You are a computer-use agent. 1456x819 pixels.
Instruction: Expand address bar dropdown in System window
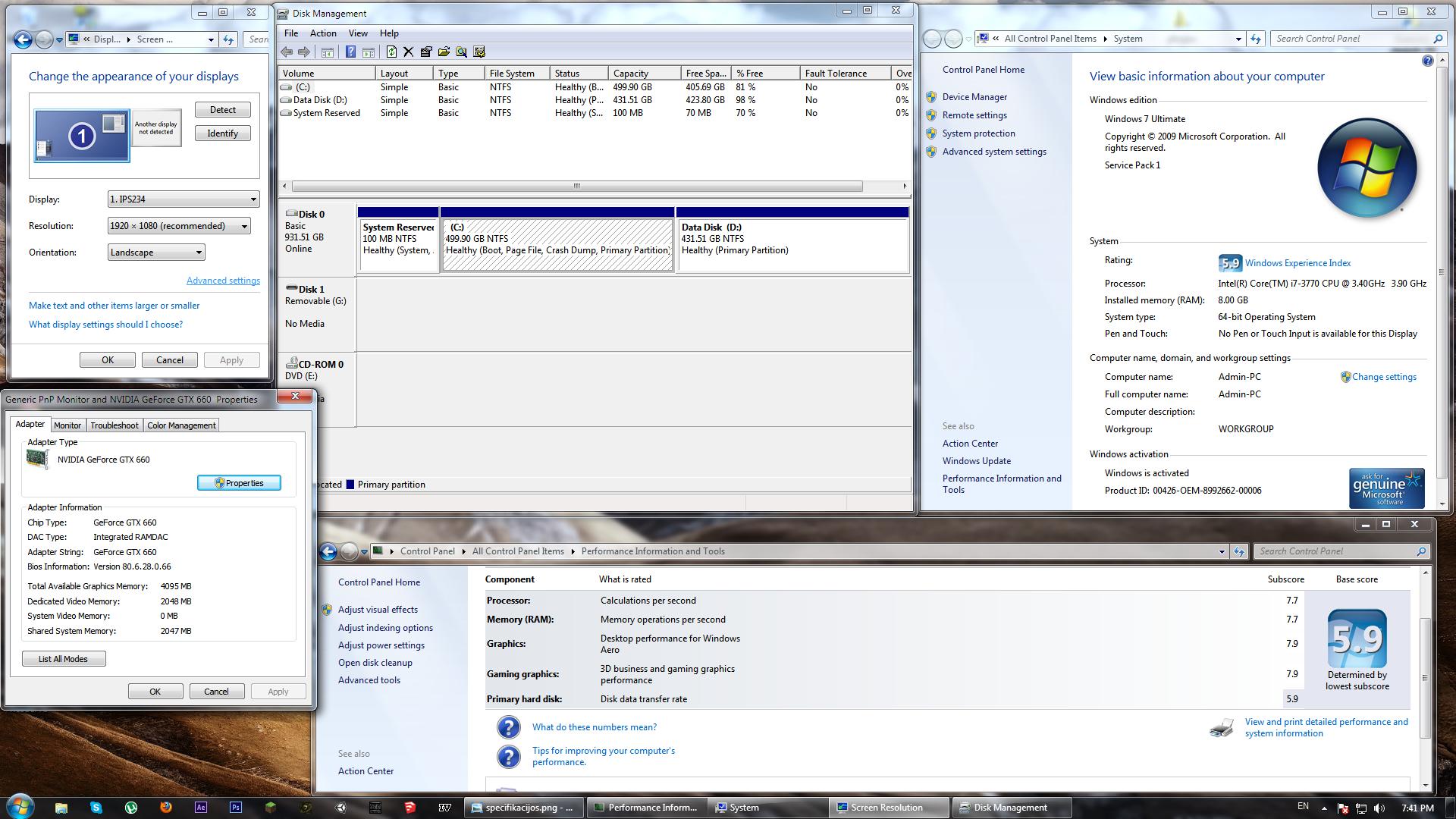pyautogui.click(x=1238, y=39)
